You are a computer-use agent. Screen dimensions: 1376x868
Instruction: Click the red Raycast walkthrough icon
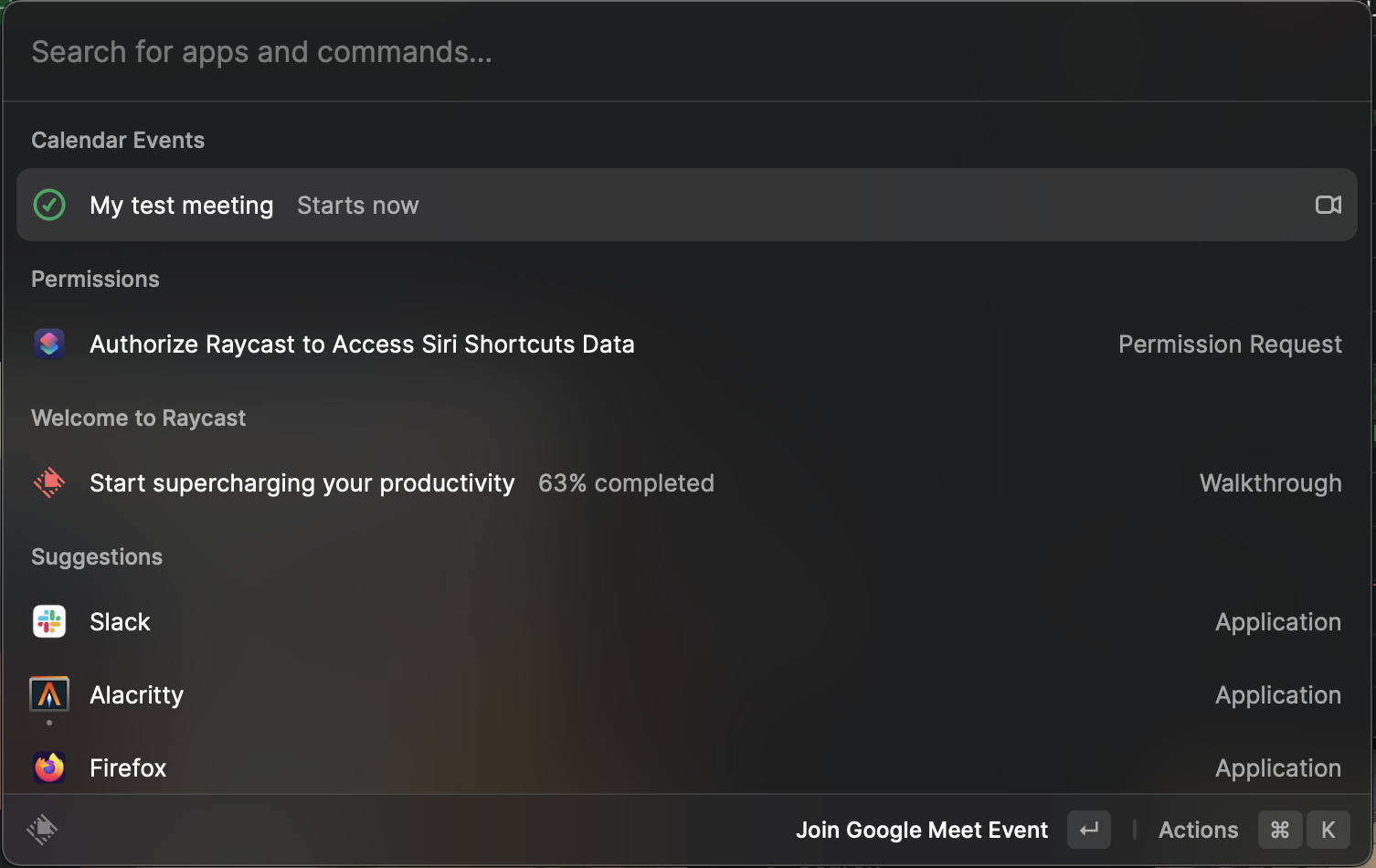coord(49,482)
